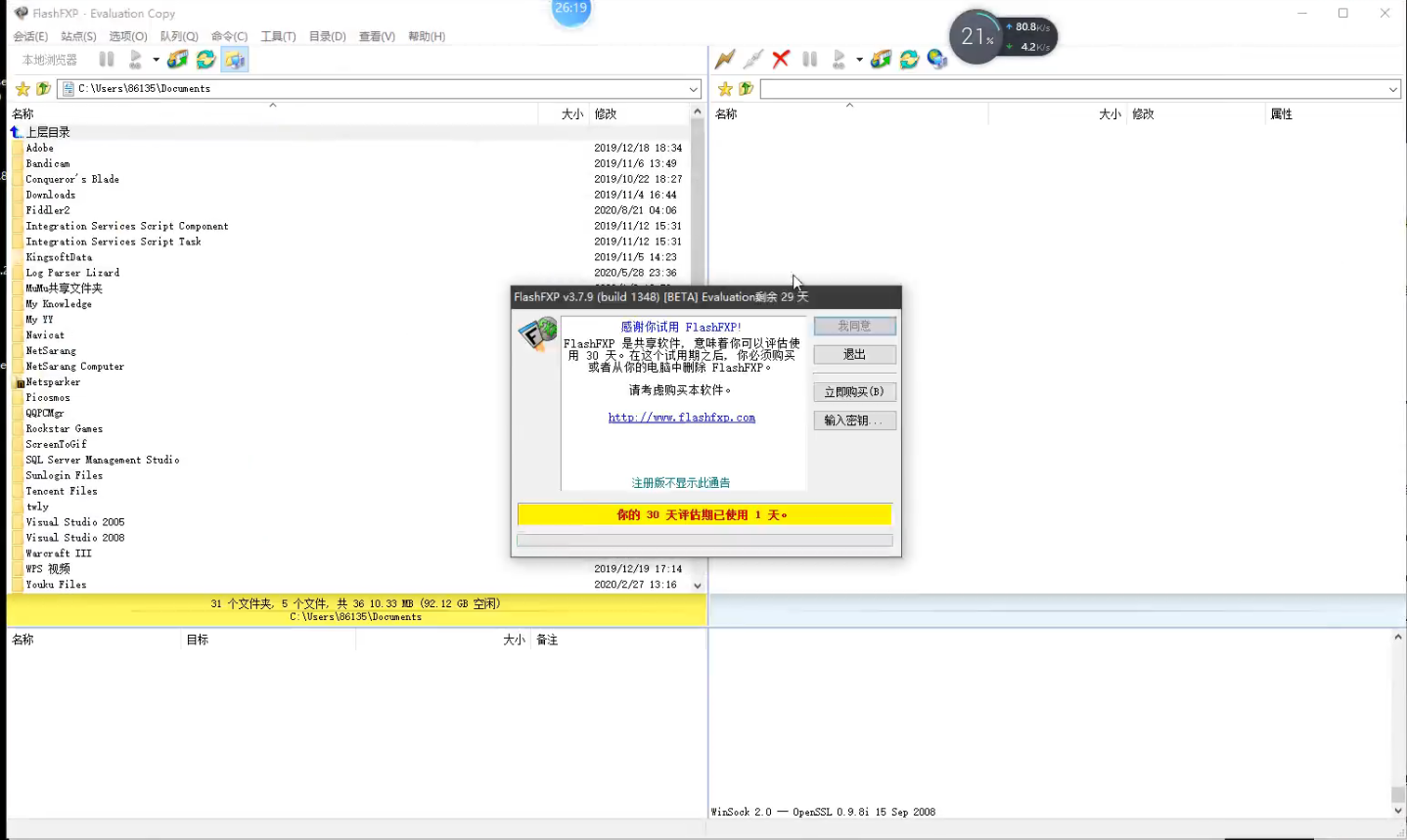Click the lightning Connect icon
Viewport: 1407px width, 840px height.
point(725,60)
